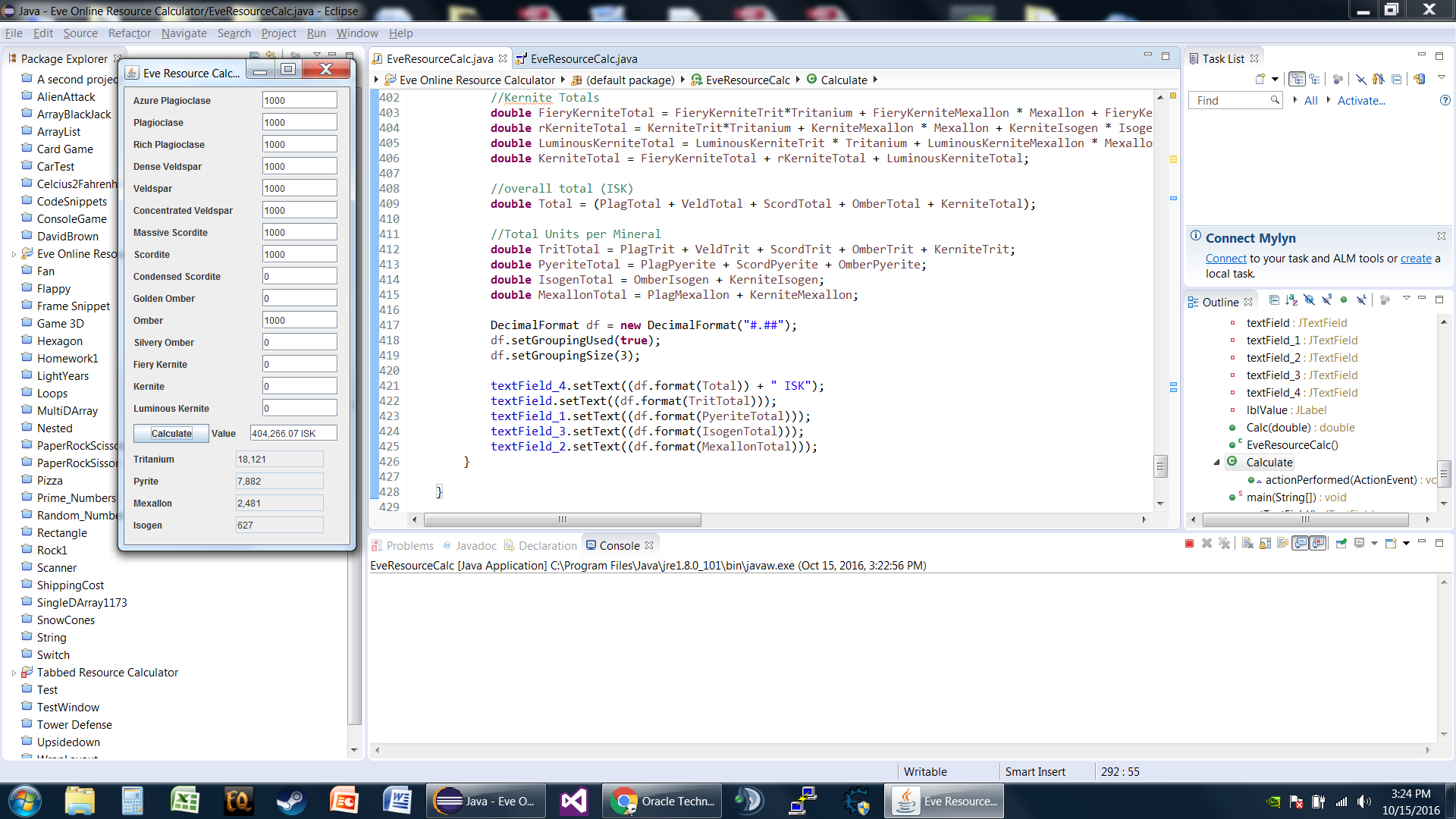Select main(String[]) in Outline
The image size is (1456, 819).
coord(1296,497)
